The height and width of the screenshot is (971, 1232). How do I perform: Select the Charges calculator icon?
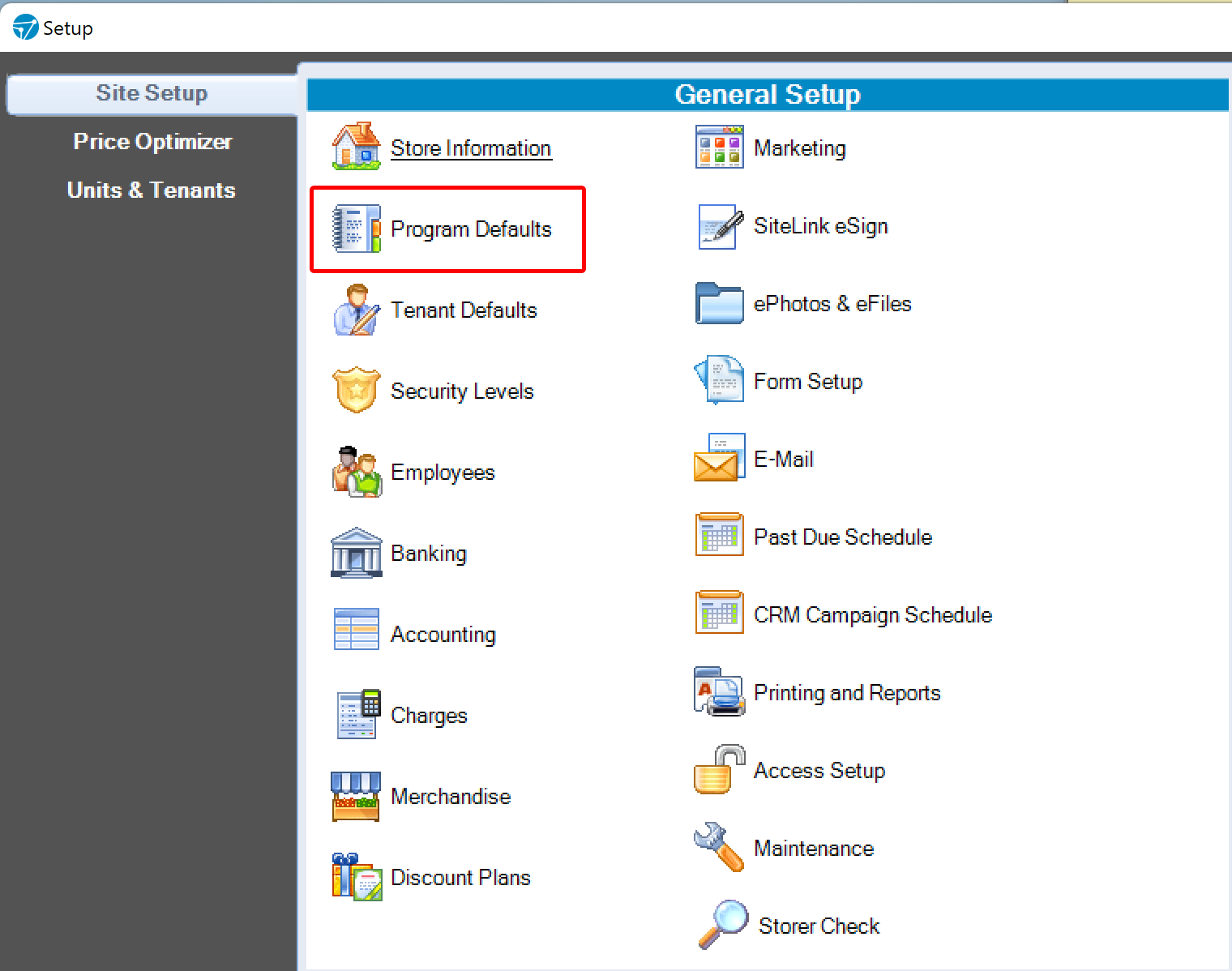click(357, 716)
